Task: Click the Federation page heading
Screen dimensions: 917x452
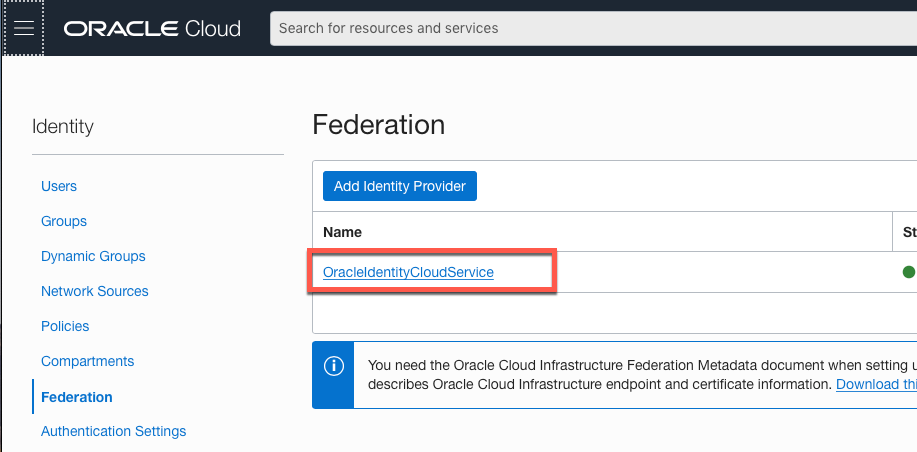Action: (x=378, y=125)
